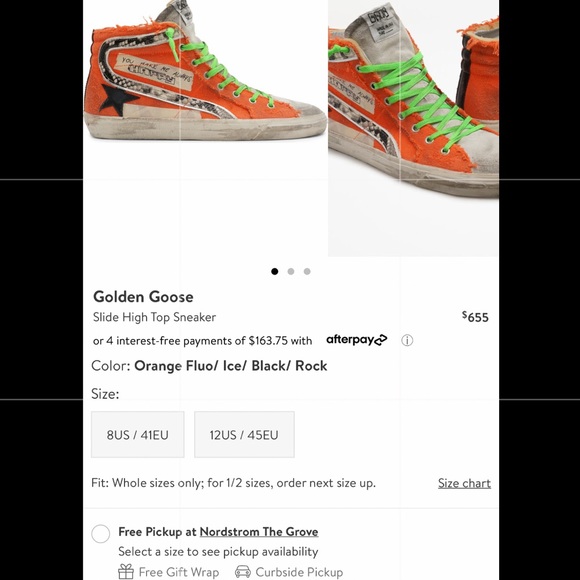Click the Afterpay logo
The image size is (580, 580).
[357, 339]
